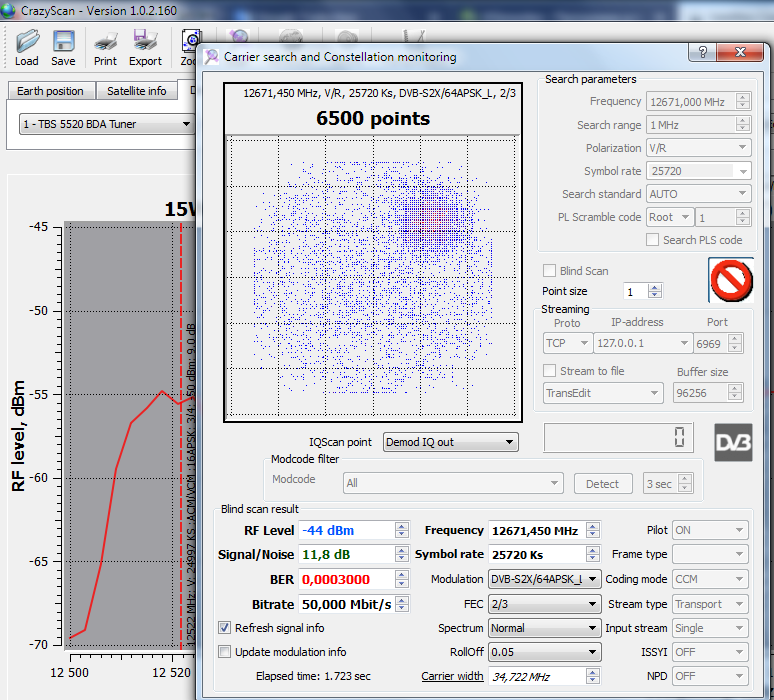Click the result Frequency 12671,450 MHz stepper
Screen dimensions: 774x700
(x=593, y=530)
